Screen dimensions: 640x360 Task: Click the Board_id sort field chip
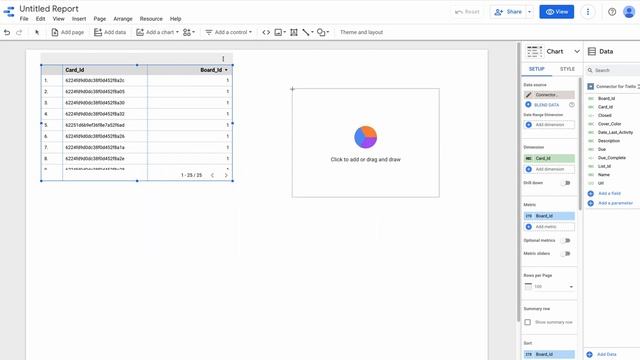coord(549,354)
